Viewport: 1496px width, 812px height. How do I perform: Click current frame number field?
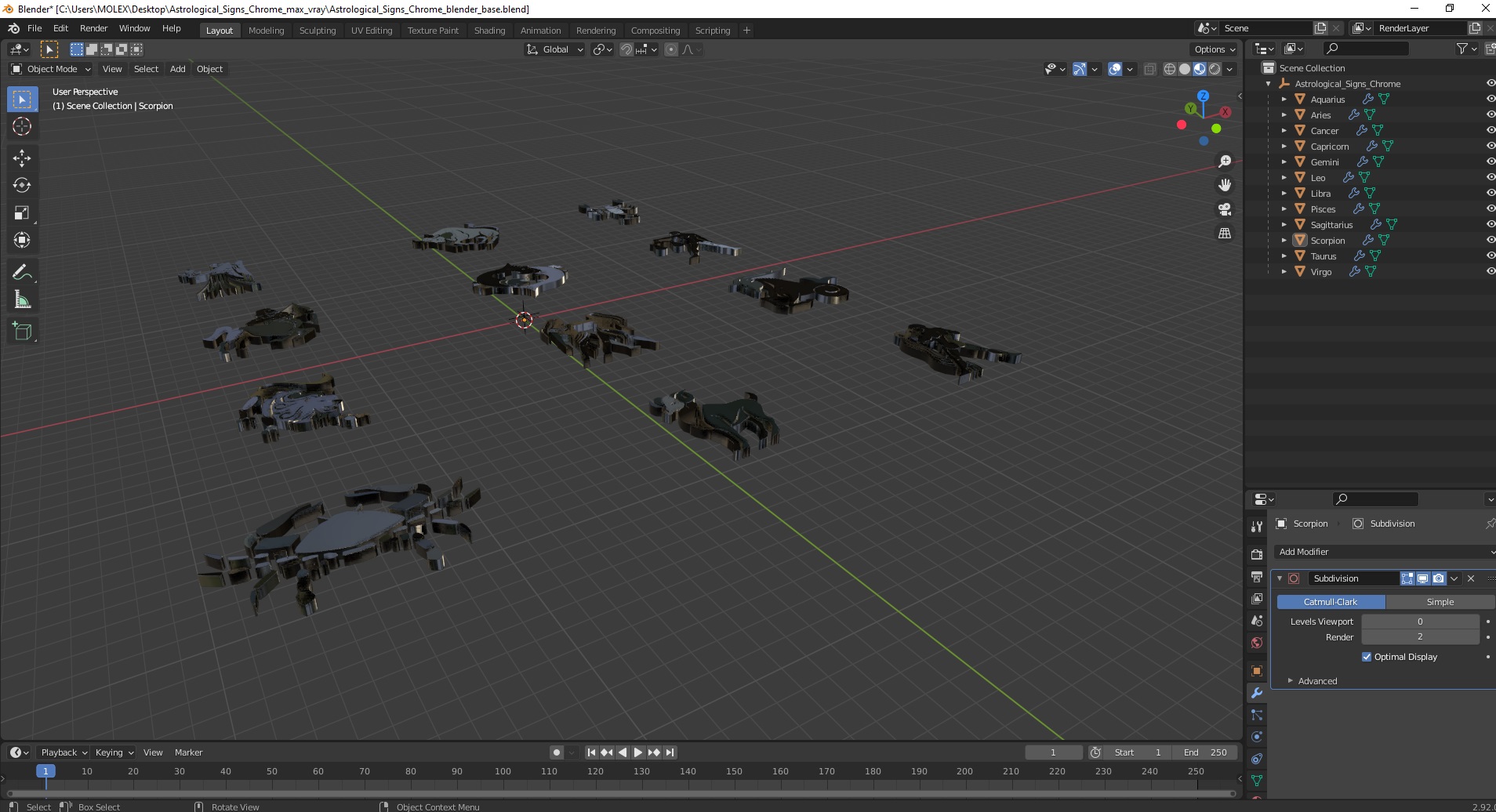click(x=1054, y=752)
